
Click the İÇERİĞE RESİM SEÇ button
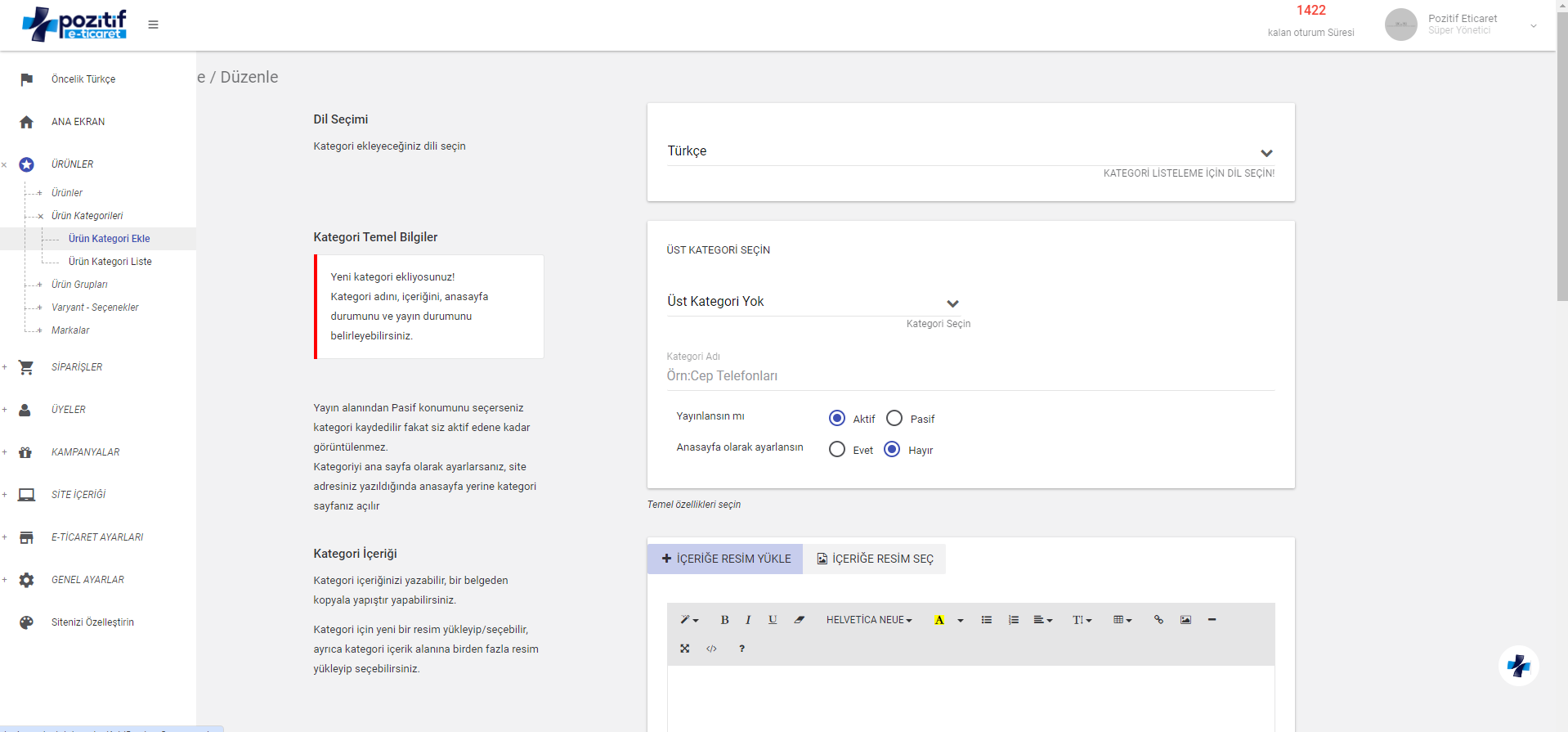tap(874, 559)
